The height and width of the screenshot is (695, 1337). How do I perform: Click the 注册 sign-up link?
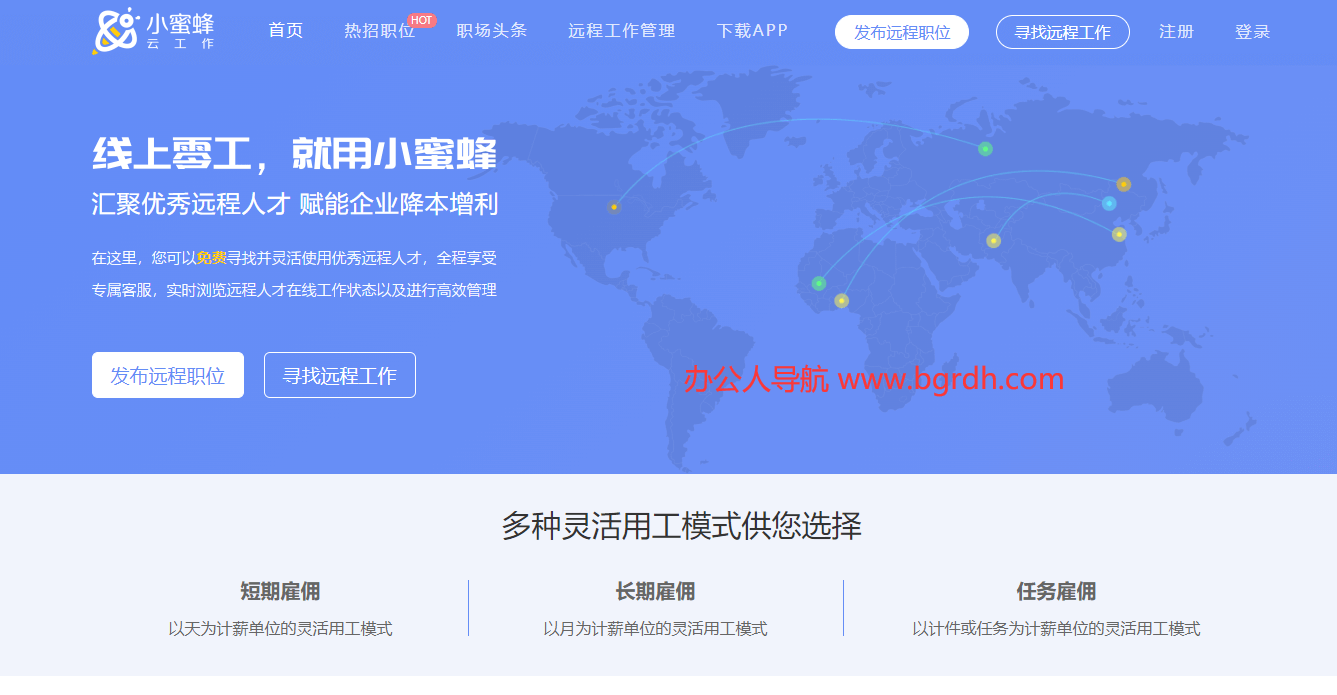tap(1176, 32)
